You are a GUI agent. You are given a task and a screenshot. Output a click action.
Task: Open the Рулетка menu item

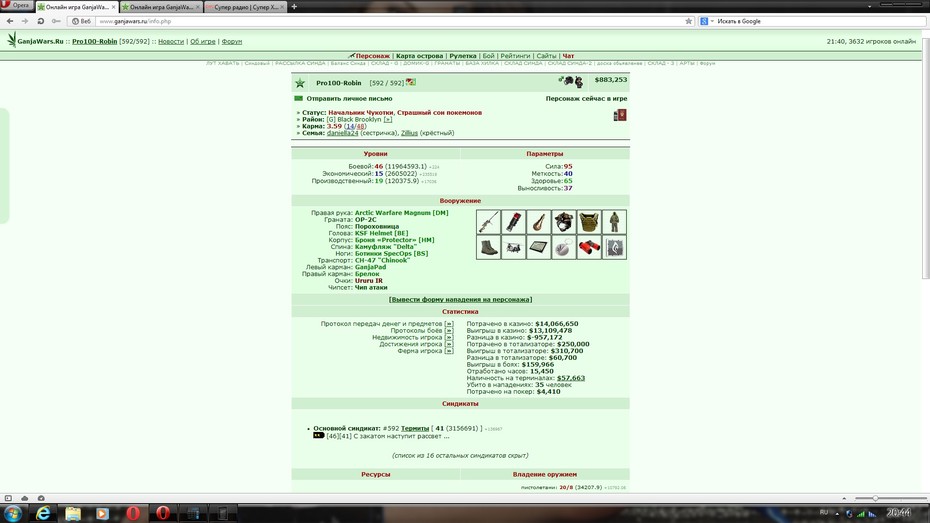463,56
